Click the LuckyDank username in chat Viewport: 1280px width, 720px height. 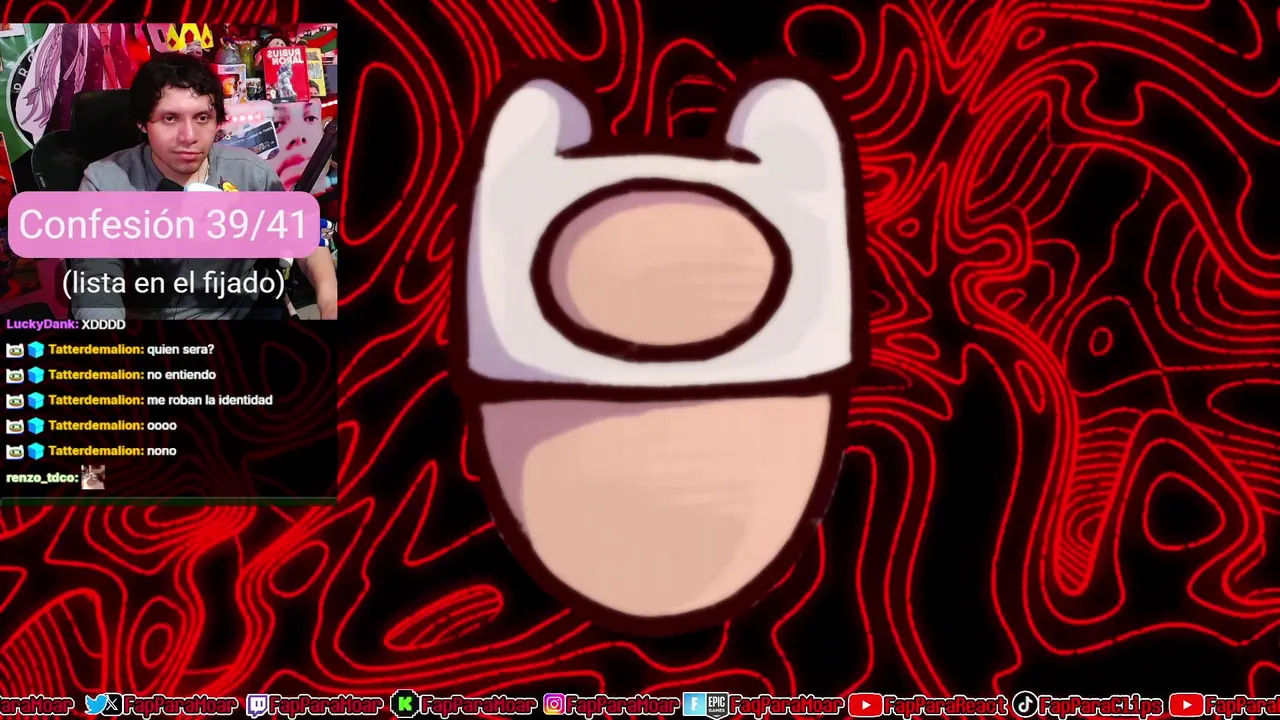(42, 324)
